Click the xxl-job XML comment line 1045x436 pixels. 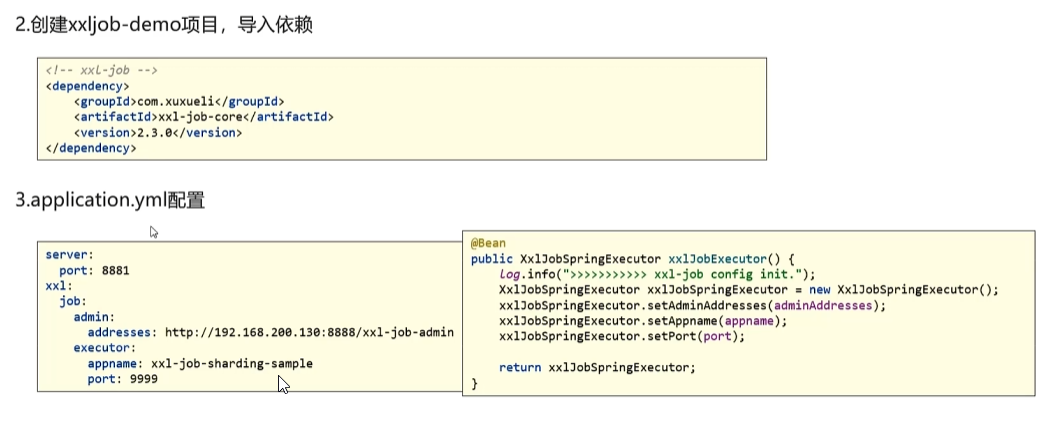click(x=101, y=71)
